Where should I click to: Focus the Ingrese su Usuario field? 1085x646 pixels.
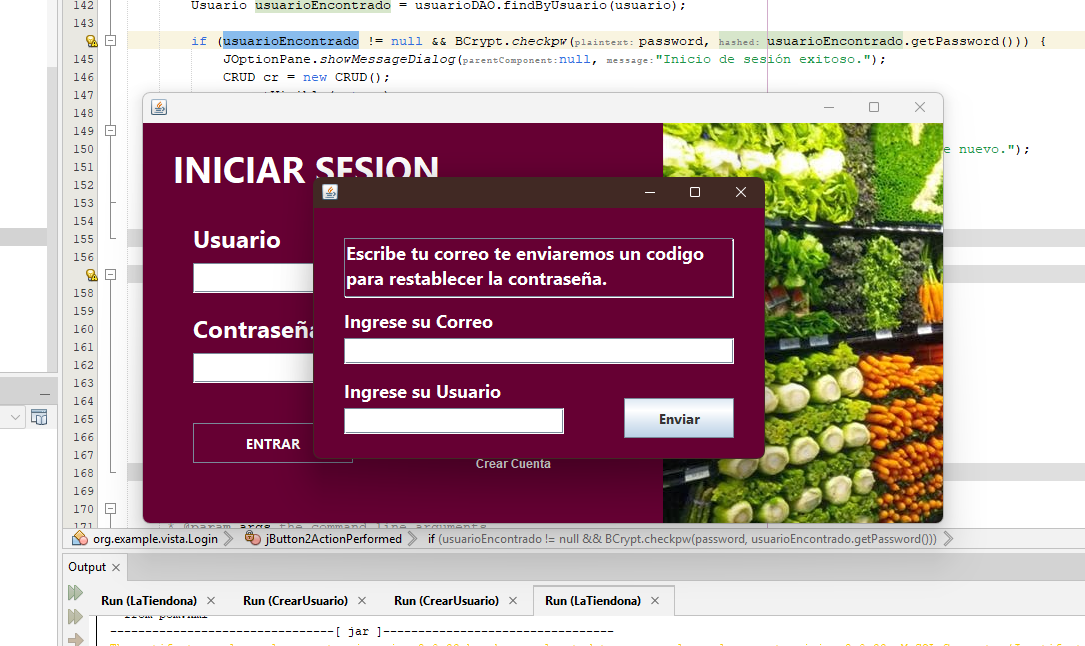[454, 421]
